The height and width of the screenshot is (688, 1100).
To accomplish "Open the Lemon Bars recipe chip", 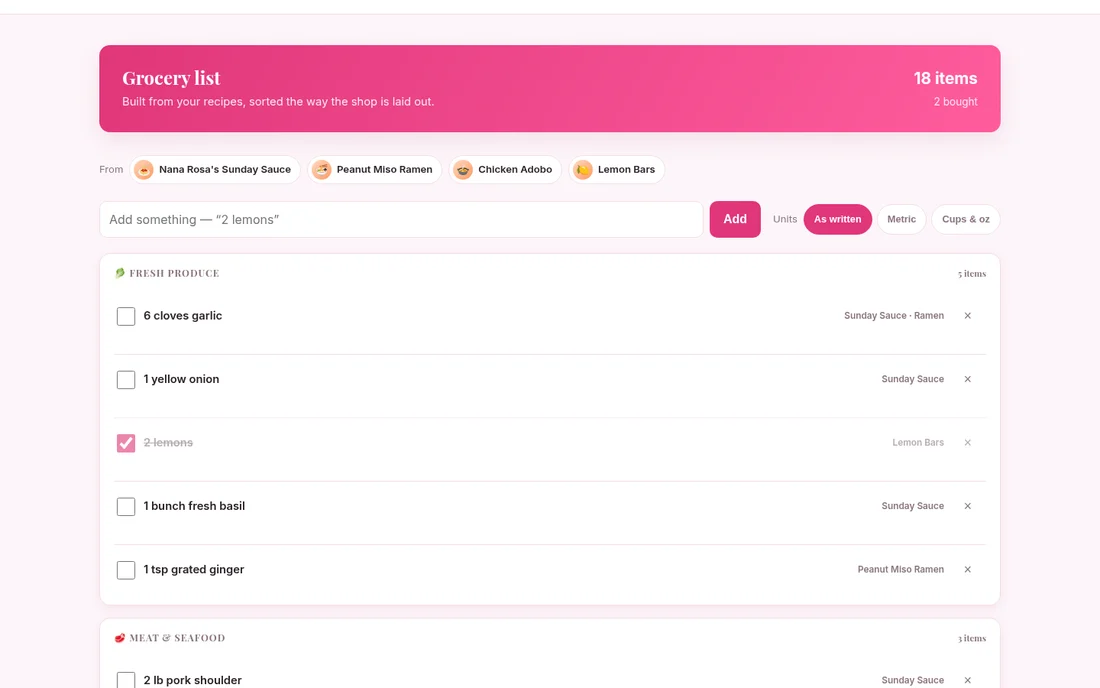I will 617,170.
